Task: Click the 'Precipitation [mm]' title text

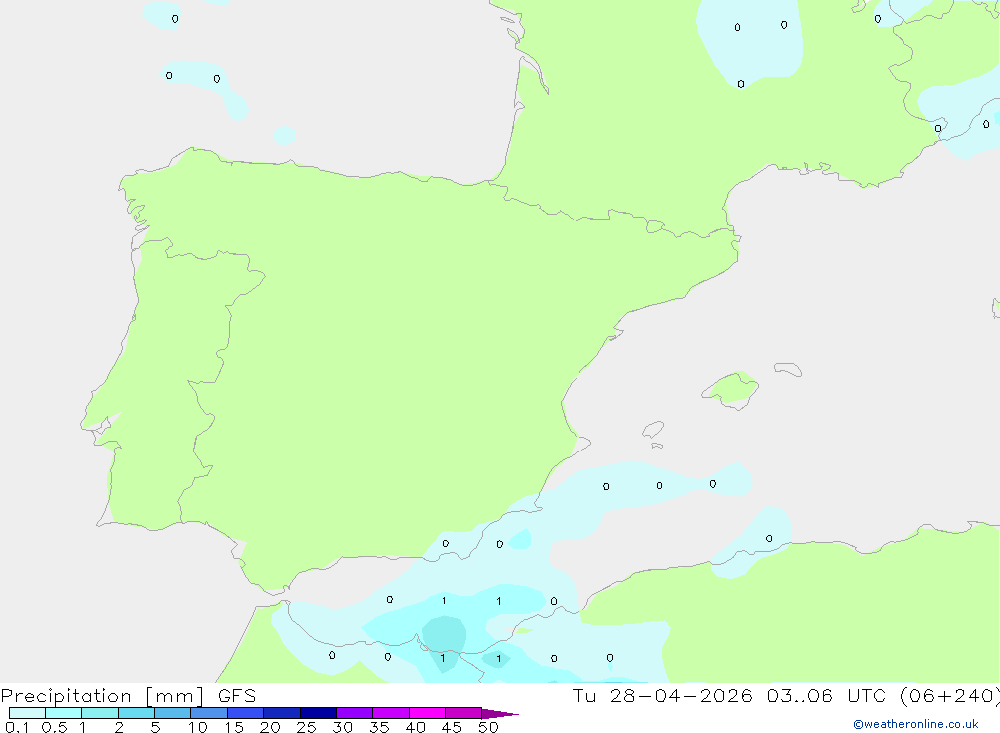Action: click(102, 696)
